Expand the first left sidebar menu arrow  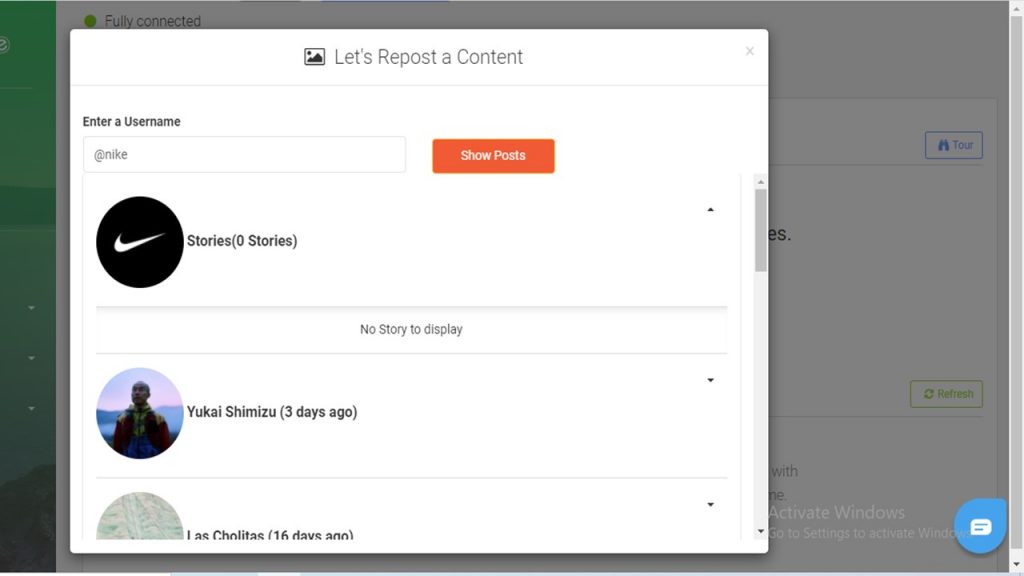[x=31, y=308]
